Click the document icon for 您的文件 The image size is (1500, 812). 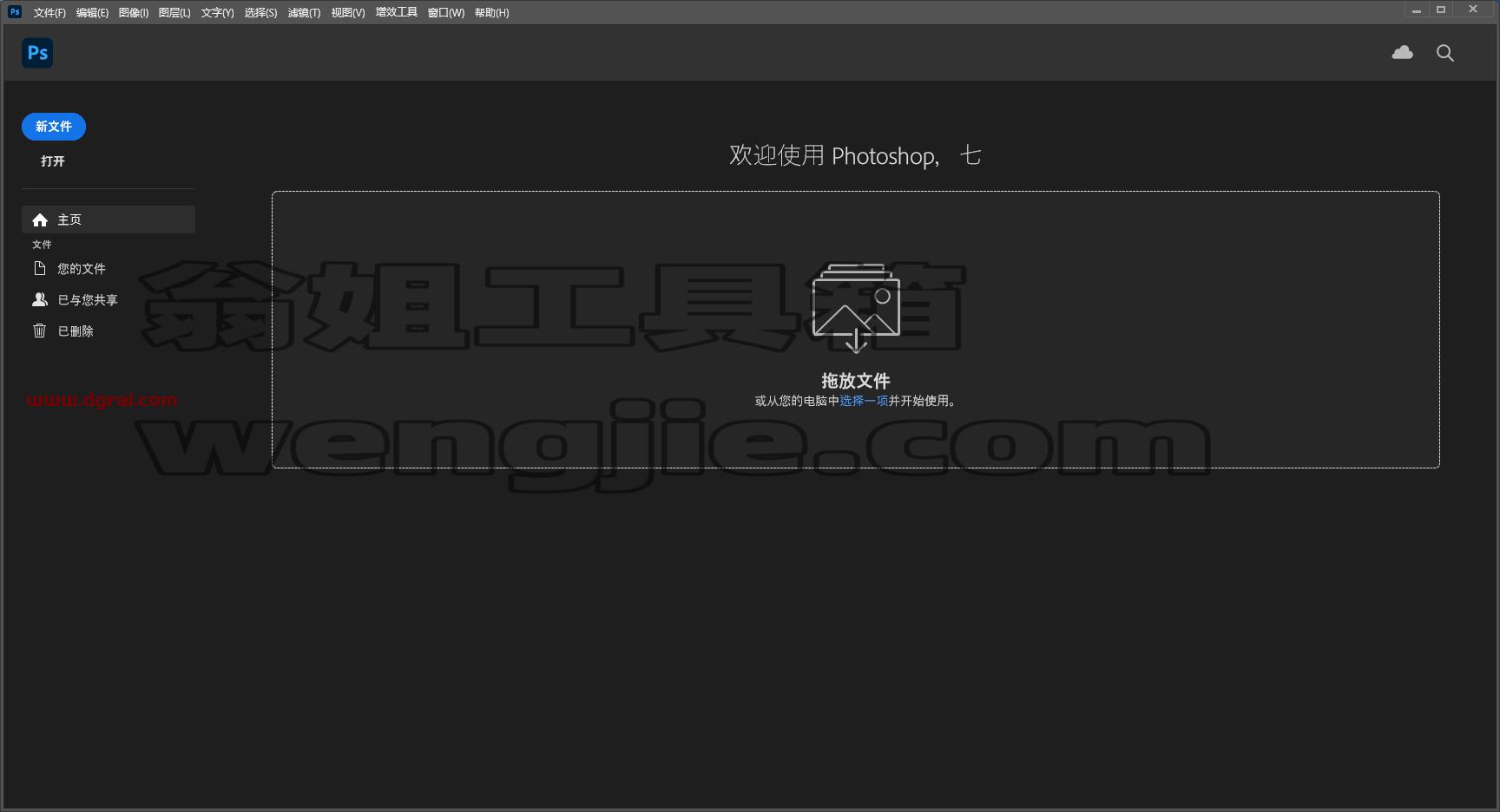39,268
